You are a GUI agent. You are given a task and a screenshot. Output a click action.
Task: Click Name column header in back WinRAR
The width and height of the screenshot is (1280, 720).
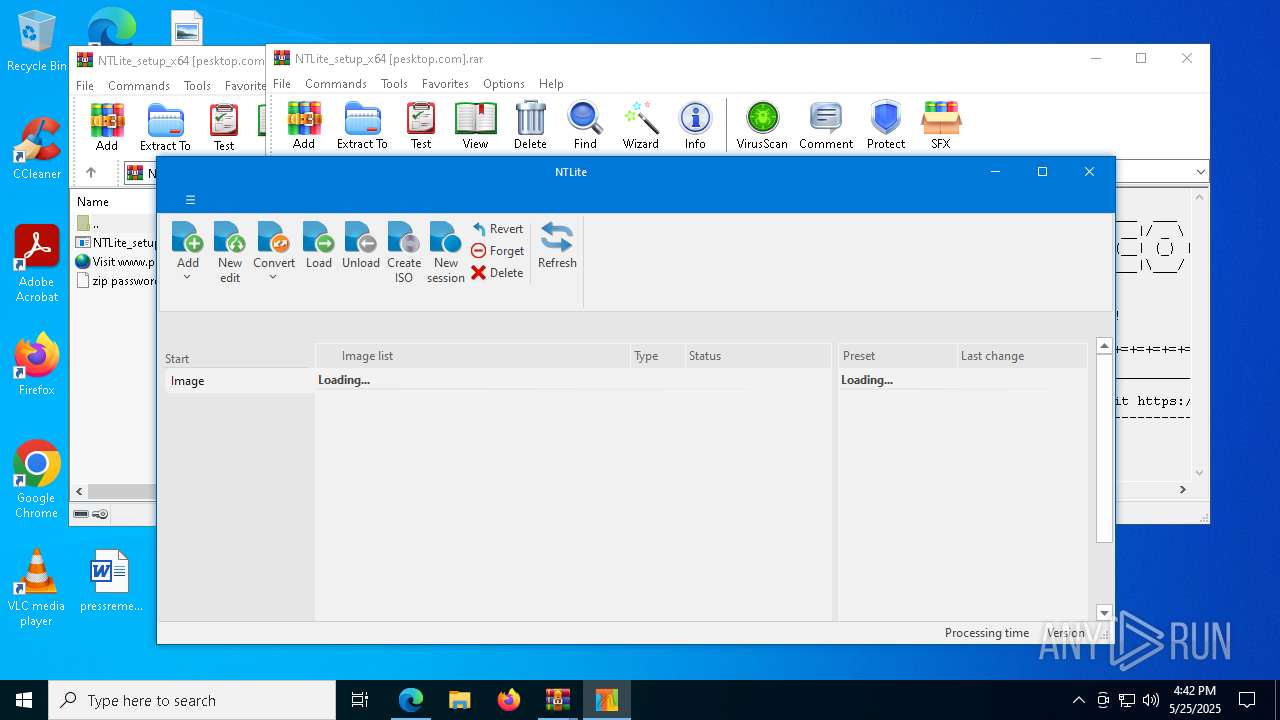93,201
